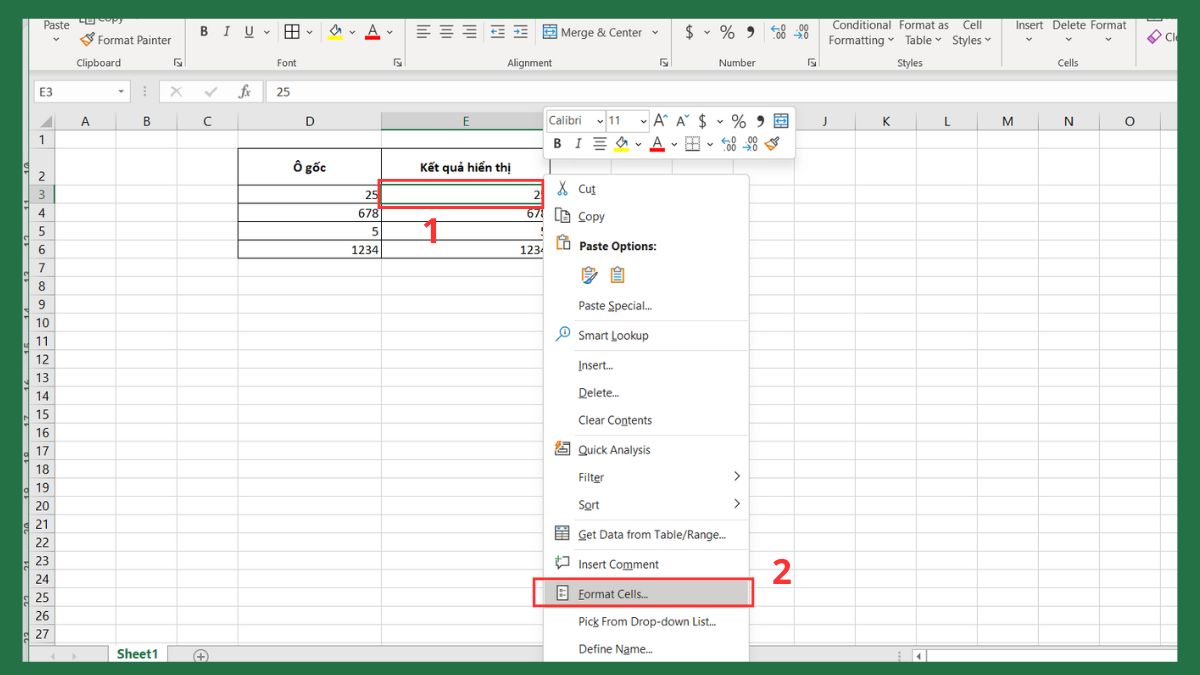Toggle Underline in the ribbon
Viewport: 1200px width, 675px height.
[x=249, y=32]
